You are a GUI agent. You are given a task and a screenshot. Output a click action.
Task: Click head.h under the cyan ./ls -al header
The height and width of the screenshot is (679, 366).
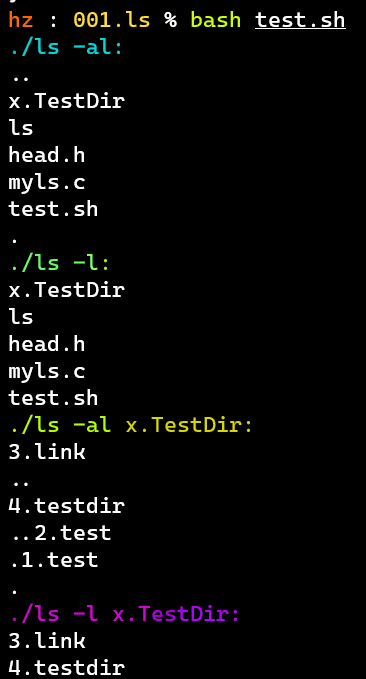click(47, 155)
